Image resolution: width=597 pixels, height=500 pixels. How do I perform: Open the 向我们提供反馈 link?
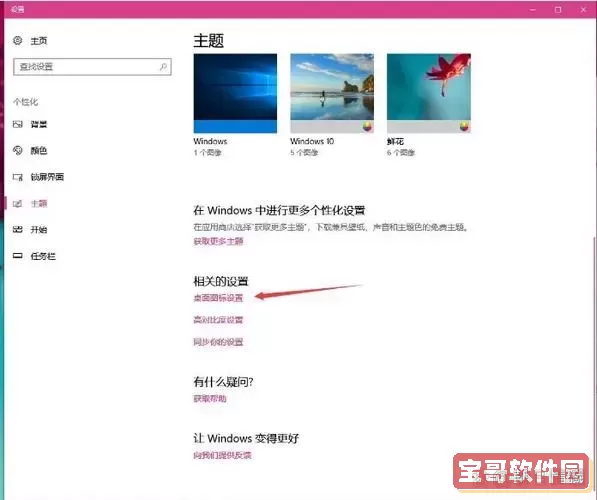tap(222, 455)
